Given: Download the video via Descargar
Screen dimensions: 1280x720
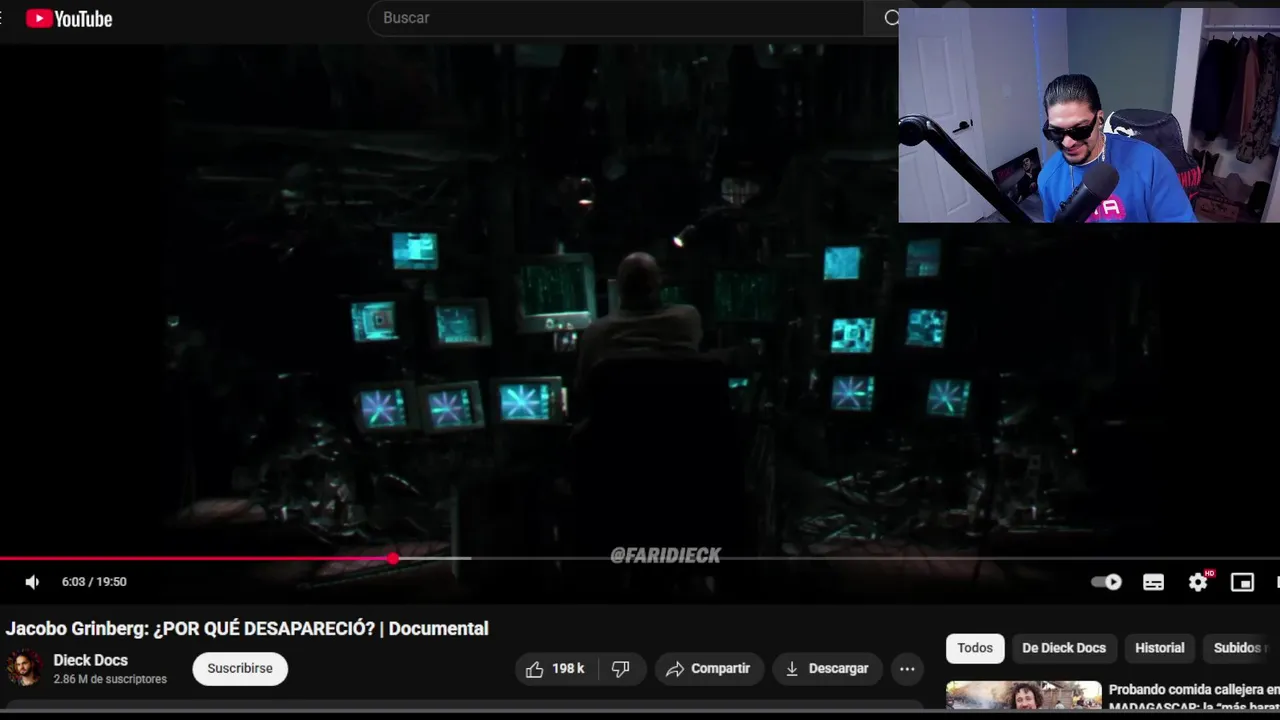Looking at the screenshot, I should [x=826, y=668].
